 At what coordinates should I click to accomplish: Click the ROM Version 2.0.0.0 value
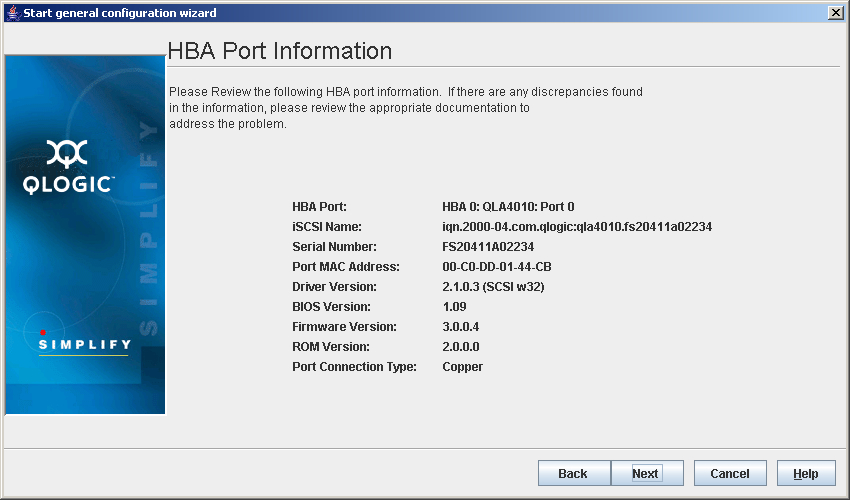point(460,347)
